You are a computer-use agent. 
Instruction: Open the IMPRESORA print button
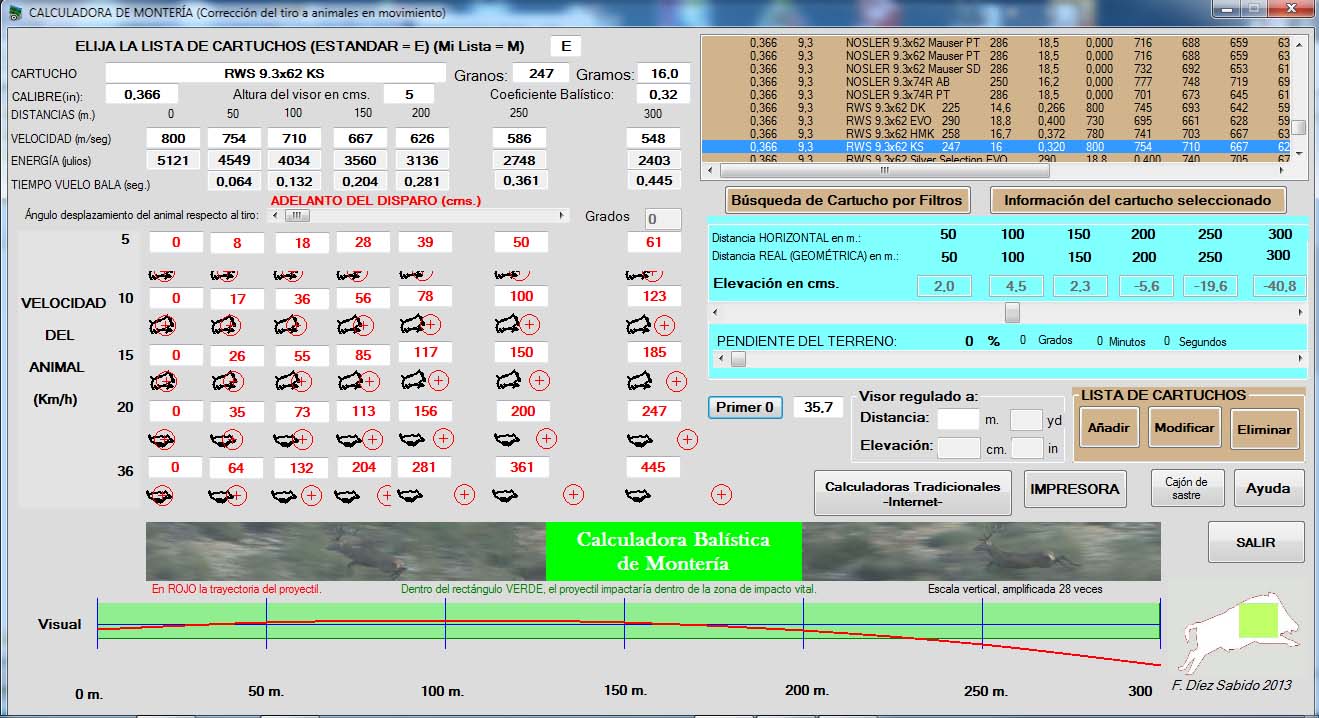1074,489
